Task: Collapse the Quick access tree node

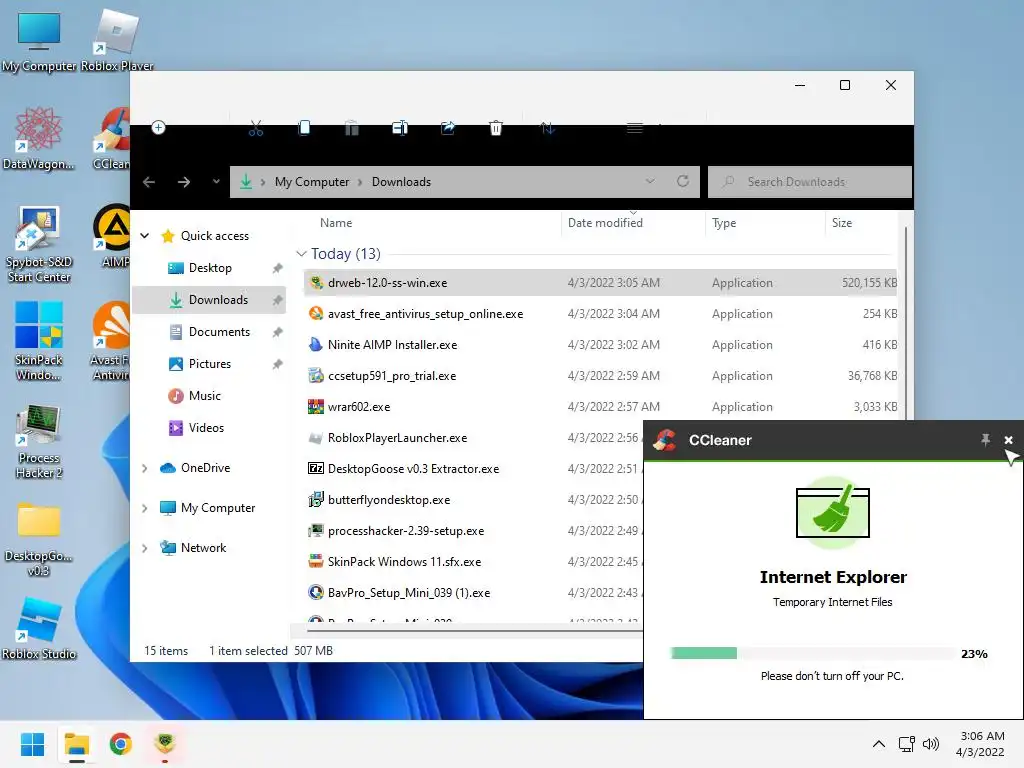Action: tap(144, 236)
